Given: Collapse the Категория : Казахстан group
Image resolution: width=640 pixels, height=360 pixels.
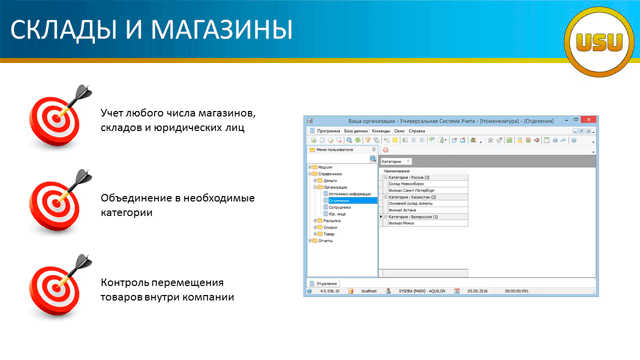Looking at the screenshot, I should pyautogui.click(x=385, y=197).
